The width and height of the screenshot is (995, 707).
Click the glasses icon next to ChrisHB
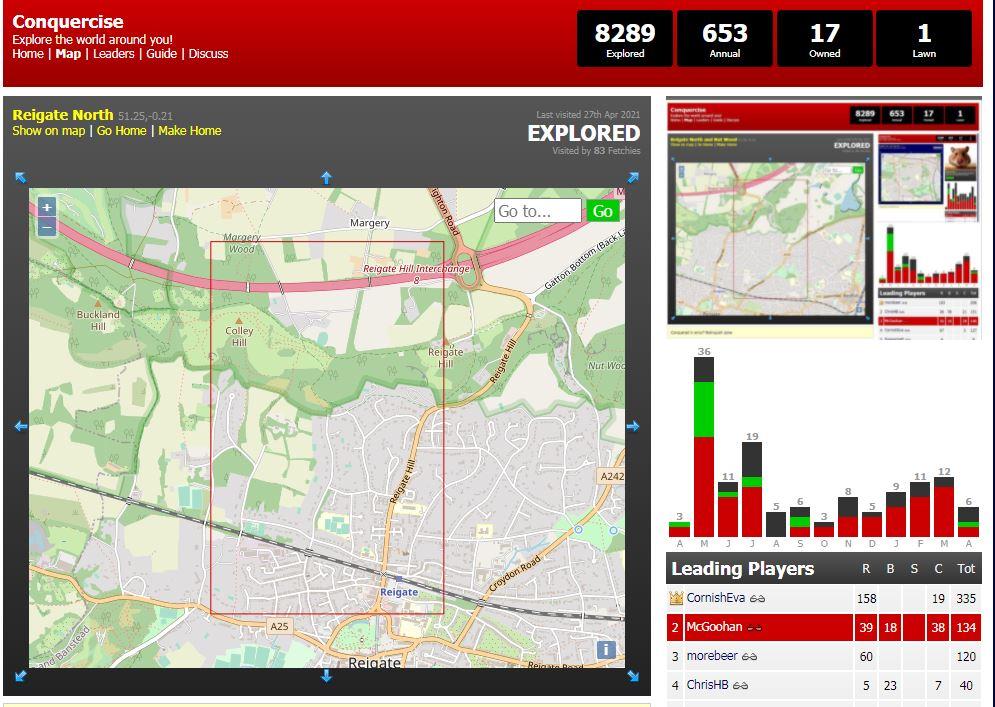pos(741,685)
